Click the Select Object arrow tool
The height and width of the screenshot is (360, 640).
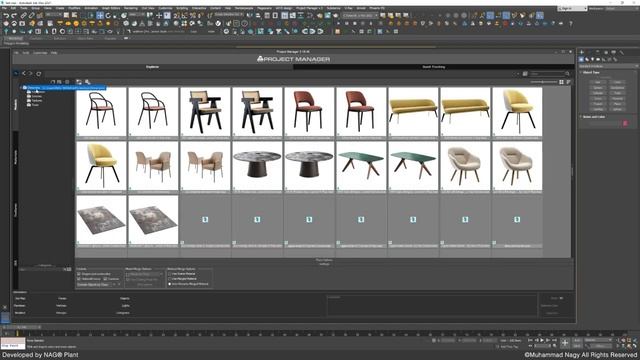pos(66,16)
